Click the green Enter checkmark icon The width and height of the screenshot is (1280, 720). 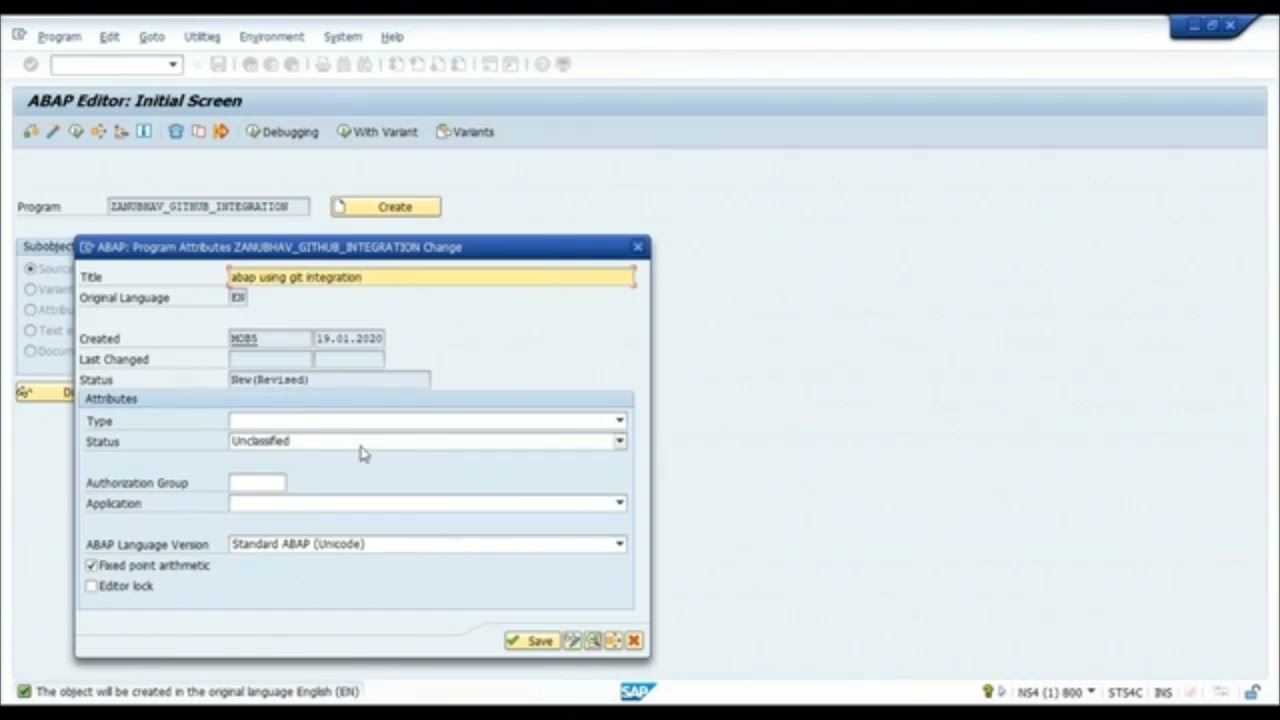(x=31, y=64)
